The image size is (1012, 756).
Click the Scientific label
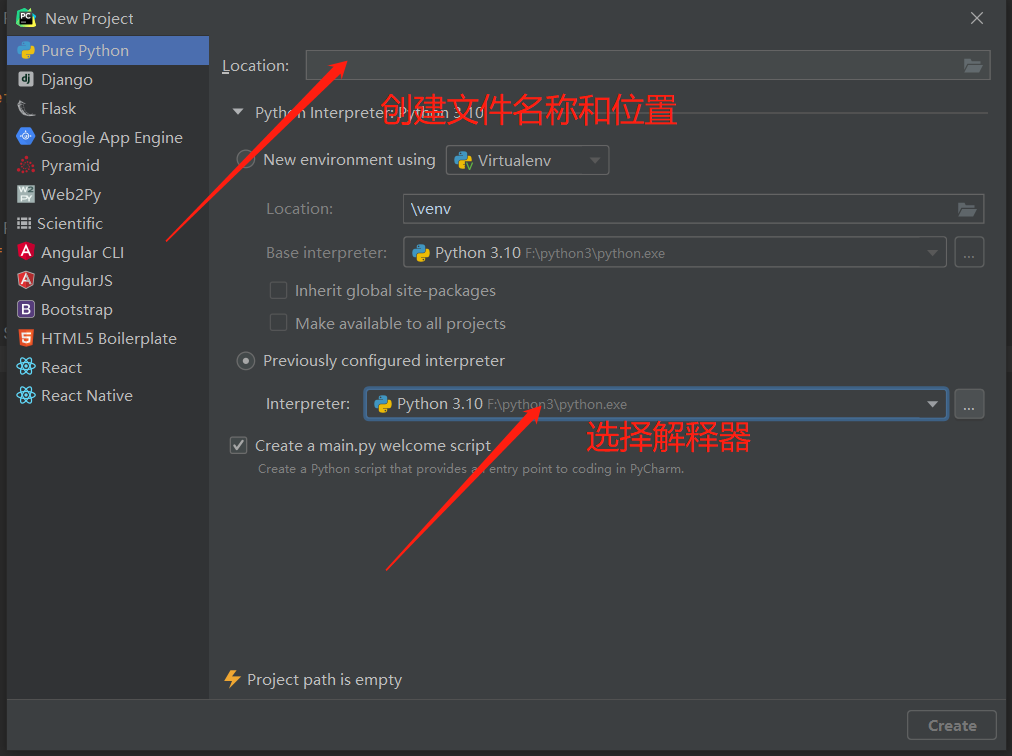coord(70,223)
